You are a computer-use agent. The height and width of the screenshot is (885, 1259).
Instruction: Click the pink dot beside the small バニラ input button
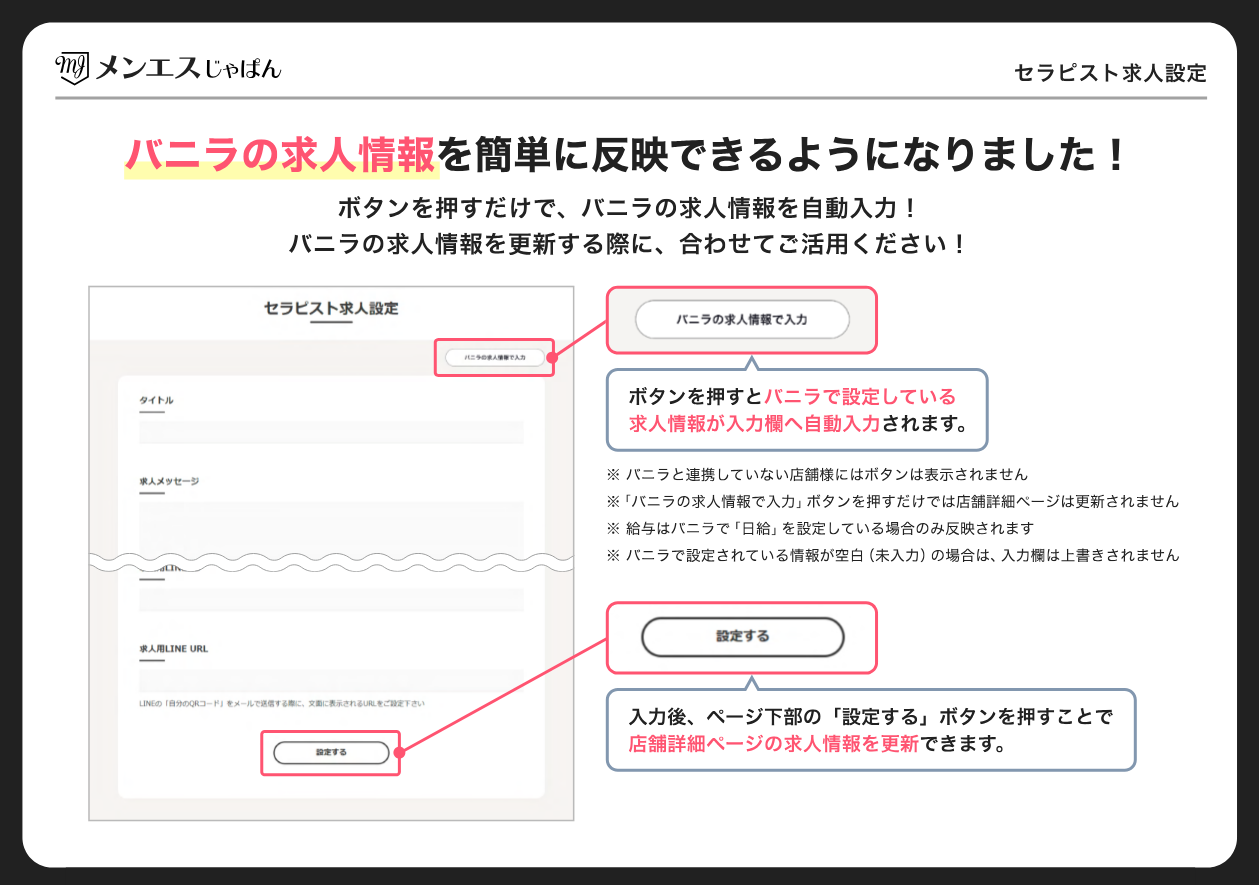pyautogui.click(x=552, y=356)
